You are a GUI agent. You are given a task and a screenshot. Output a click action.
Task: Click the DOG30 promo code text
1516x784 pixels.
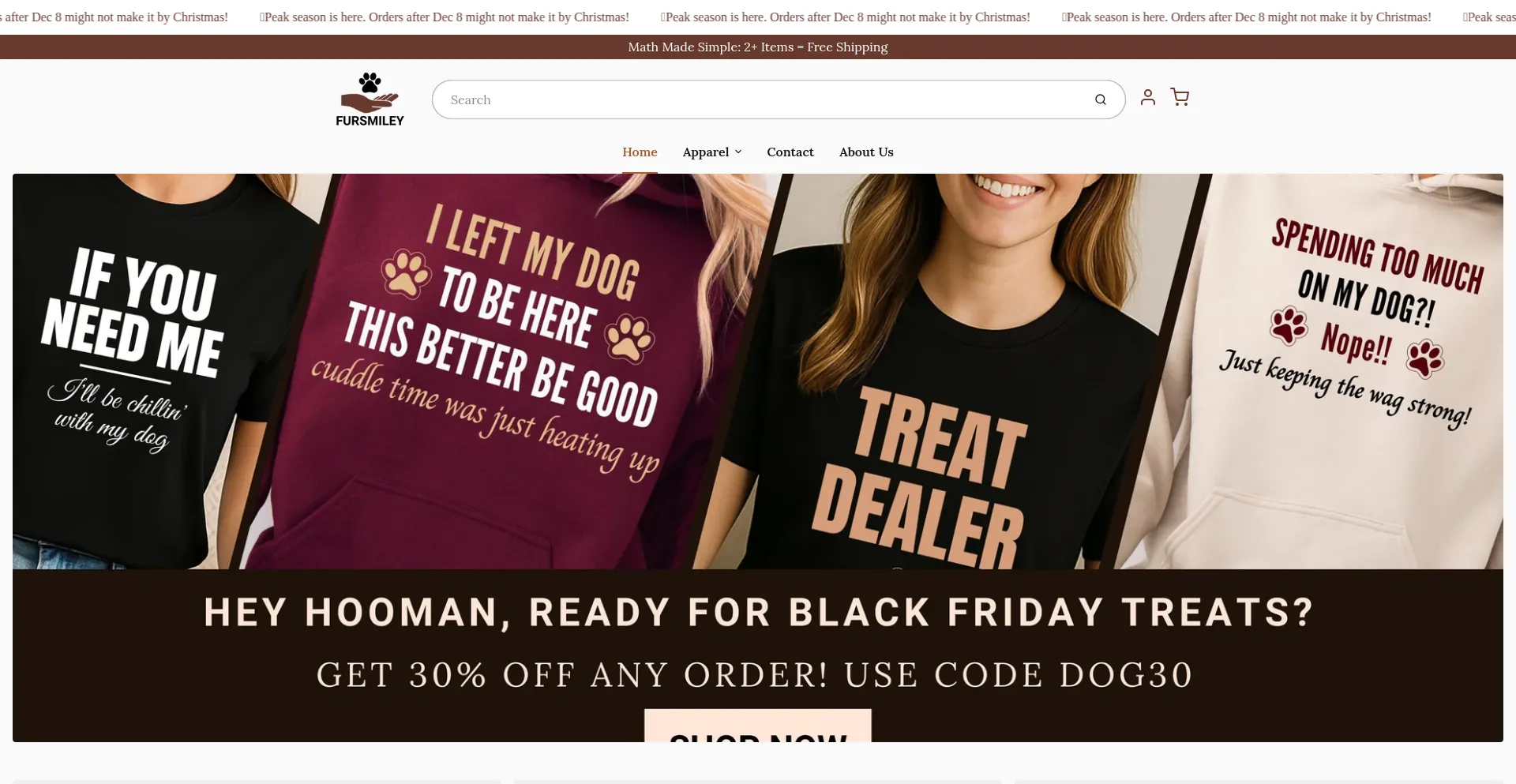pyautogui.click(x=1125, y=675)
